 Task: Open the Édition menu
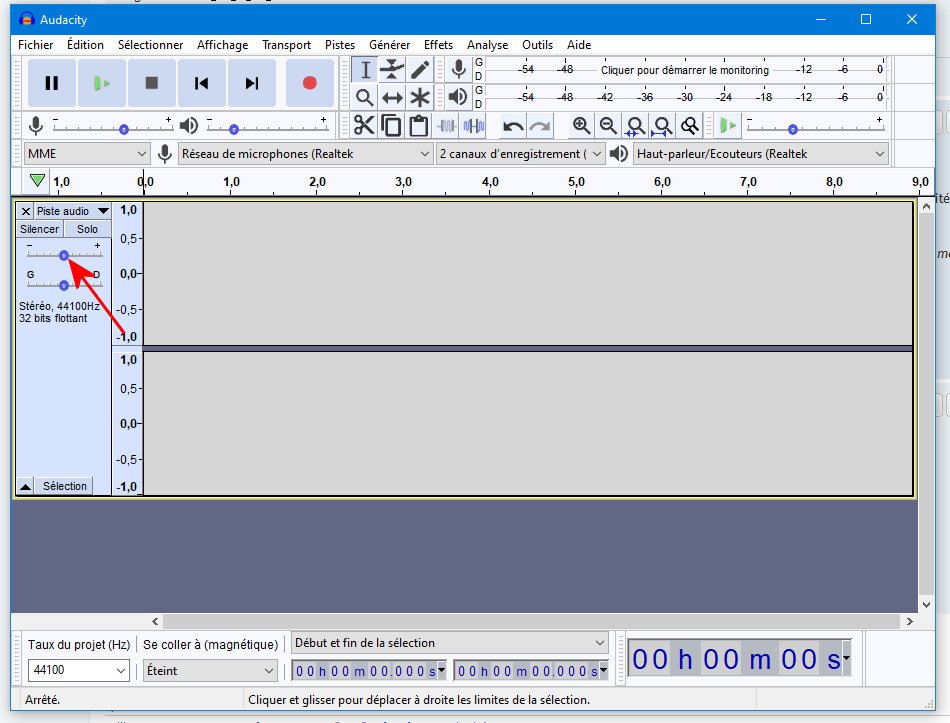[x=85, y=45]
